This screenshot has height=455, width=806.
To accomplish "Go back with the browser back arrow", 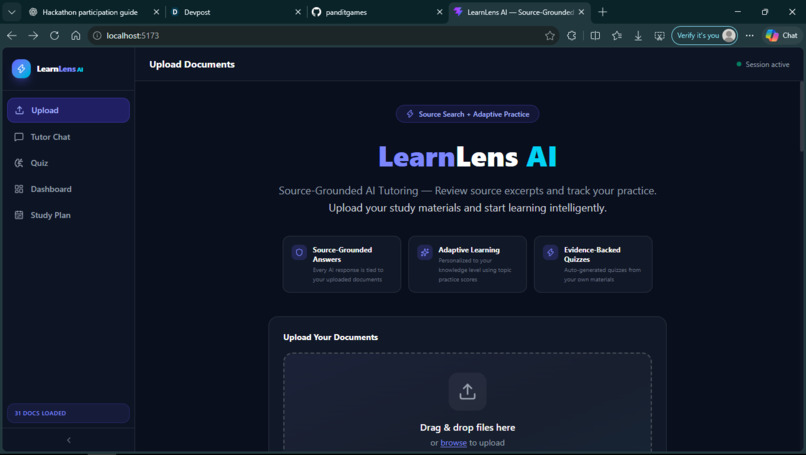I will [x=12, y=35].
